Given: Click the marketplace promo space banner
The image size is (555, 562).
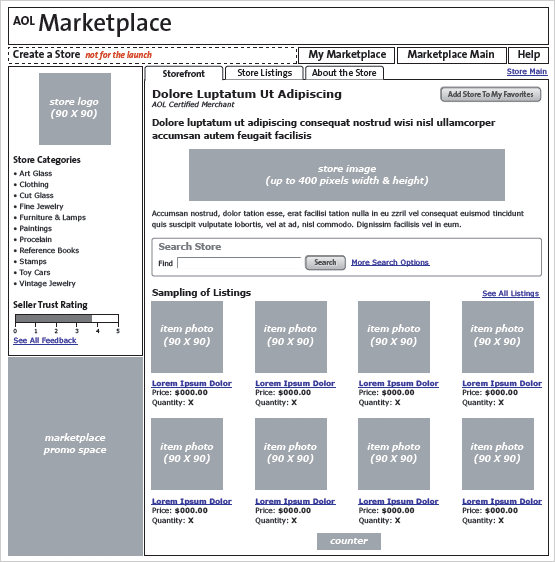Looking at the screenshot, I should [x=75, y=456].
